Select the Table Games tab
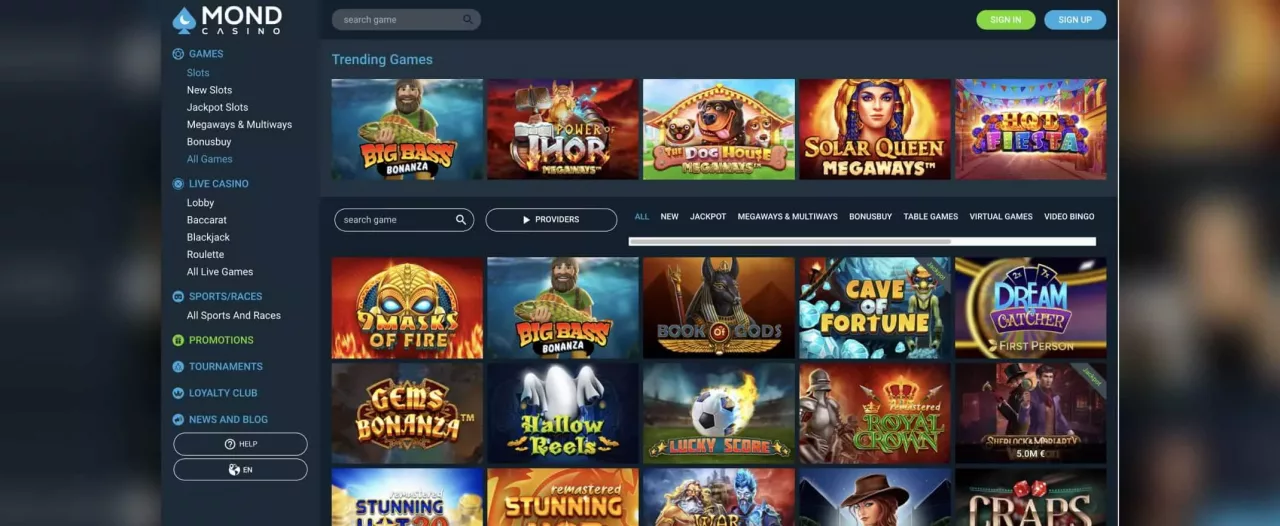Screen dimensions: 1280x526 tap(931, 216)
